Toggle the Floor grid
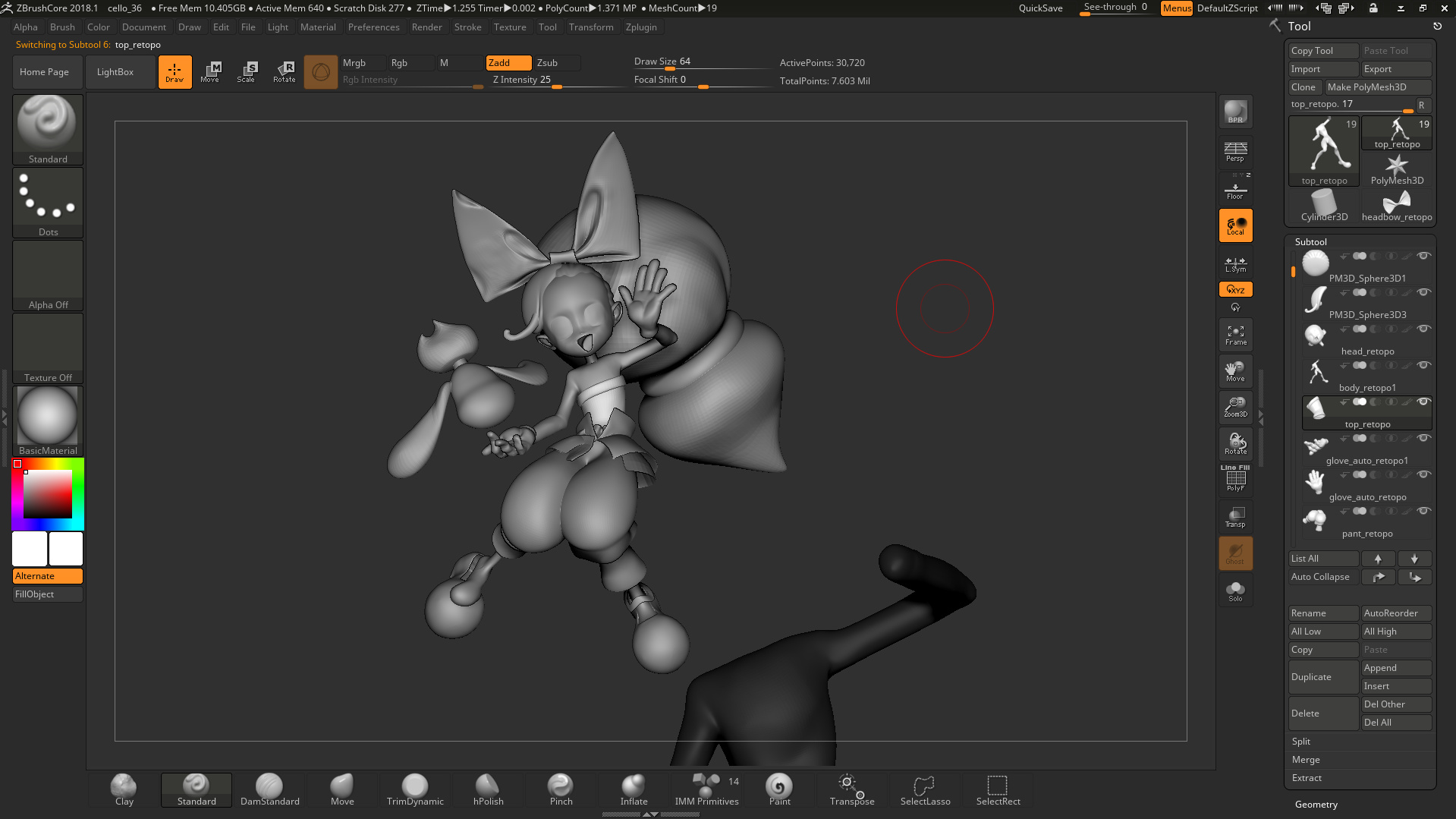 tap(1235, 190)
